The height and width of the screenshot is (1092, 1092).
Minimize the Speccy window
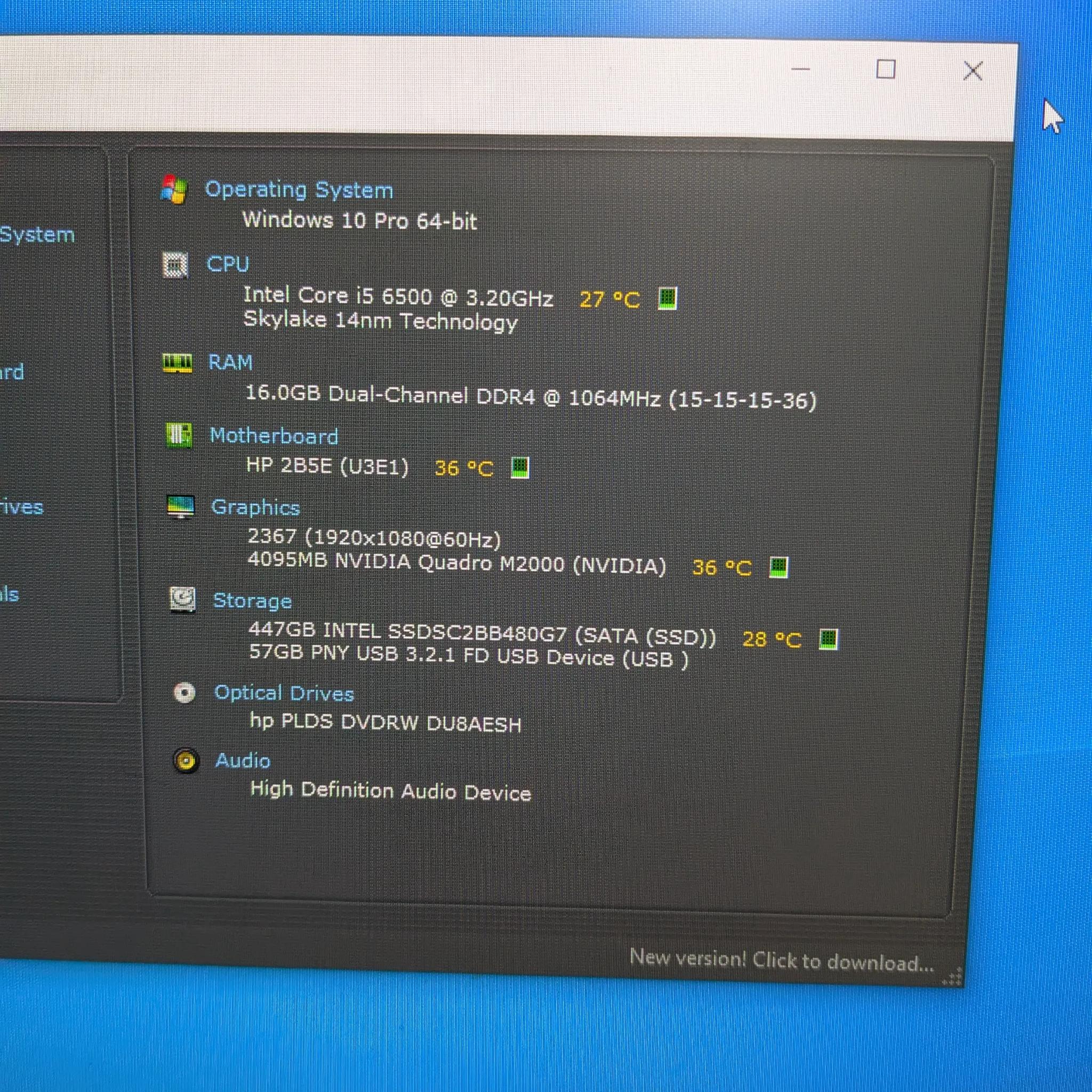(800, 69)
